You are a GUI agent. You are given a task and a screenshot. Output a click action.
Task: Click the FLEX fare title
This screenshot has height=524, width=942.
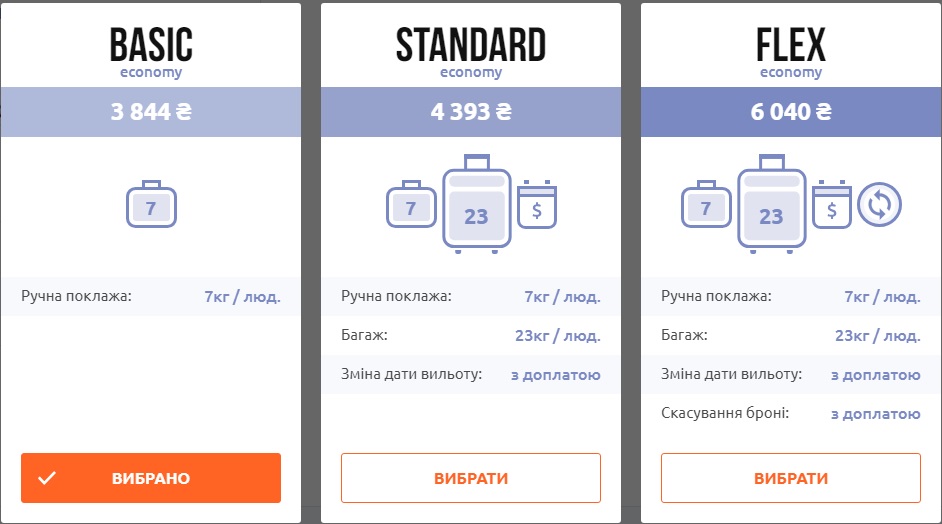pos(791,45)
